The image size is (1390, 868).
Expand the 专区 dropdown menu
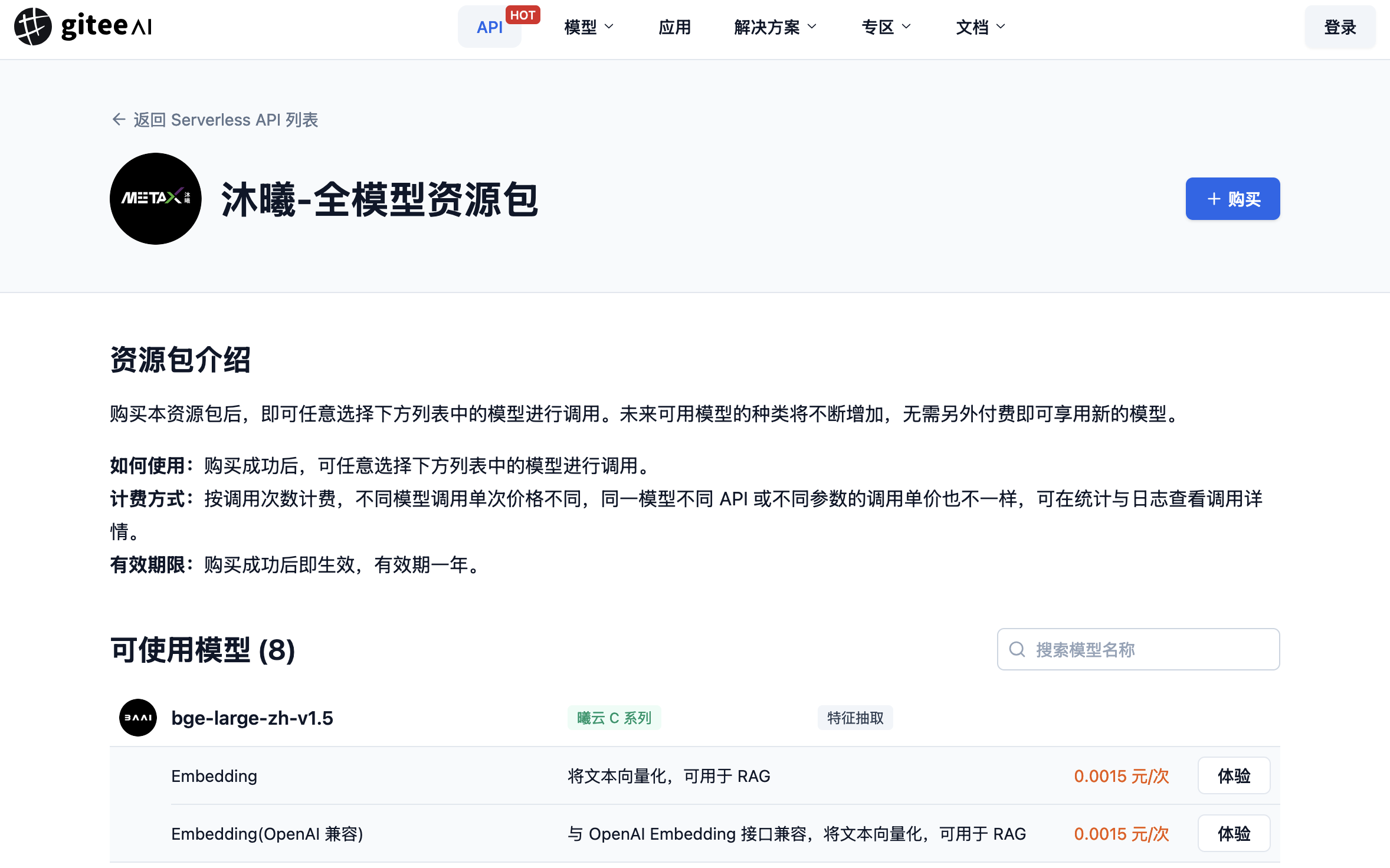coord(886,27)
